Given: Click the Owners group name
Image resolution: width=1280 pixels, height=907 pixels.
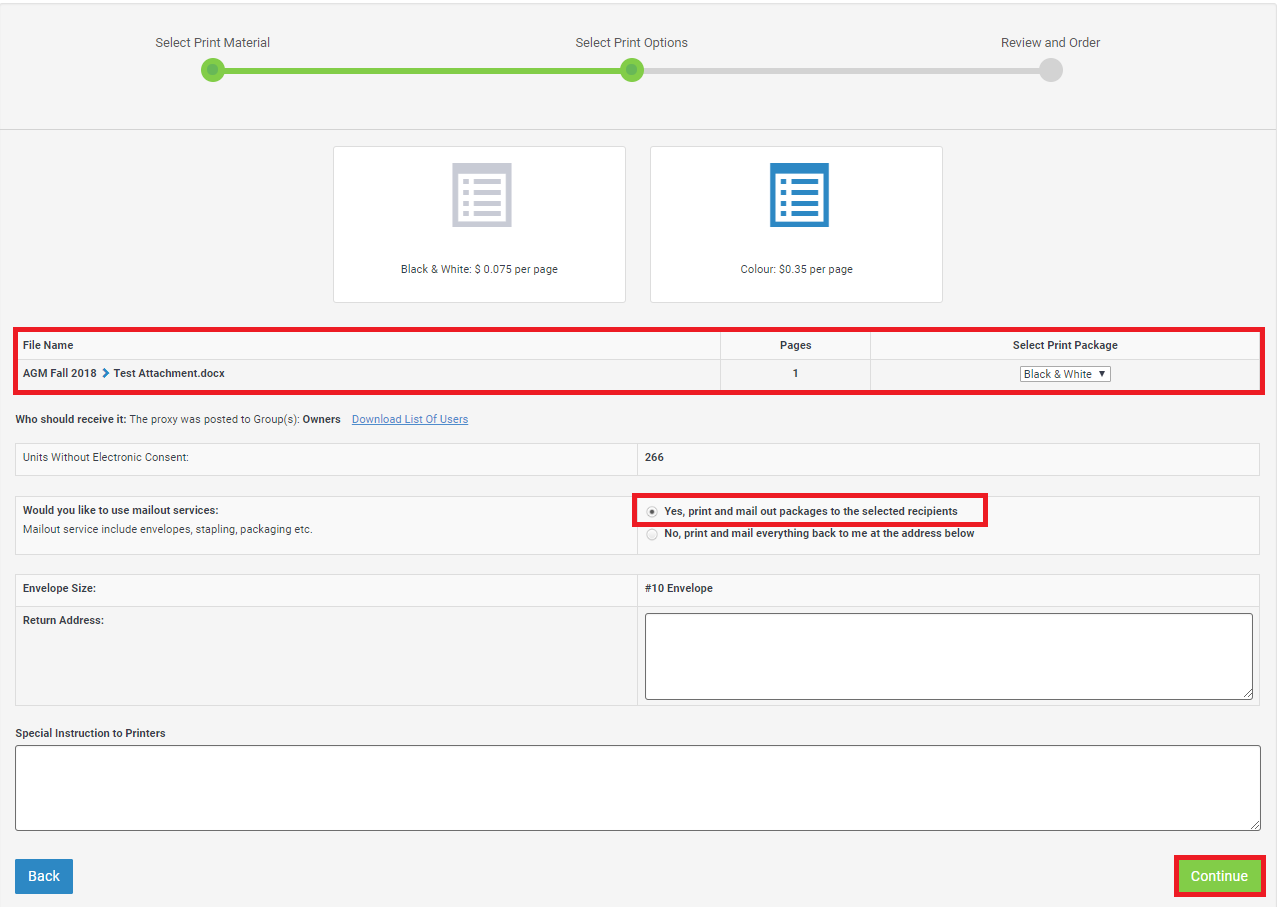Looking at the screenshot, I should click(x=322, y=419).
